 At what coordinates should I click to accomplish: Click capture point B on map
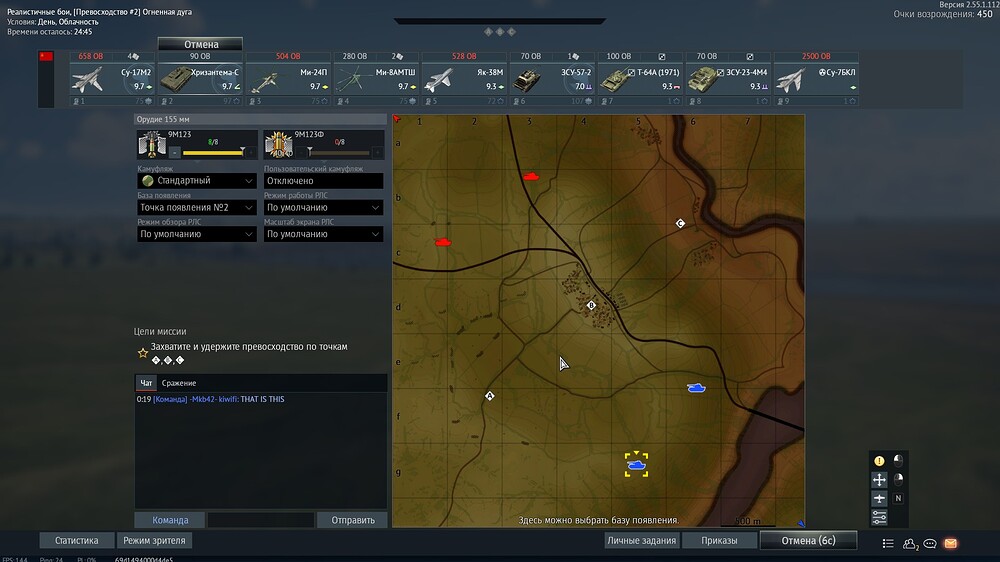point(591,306)
